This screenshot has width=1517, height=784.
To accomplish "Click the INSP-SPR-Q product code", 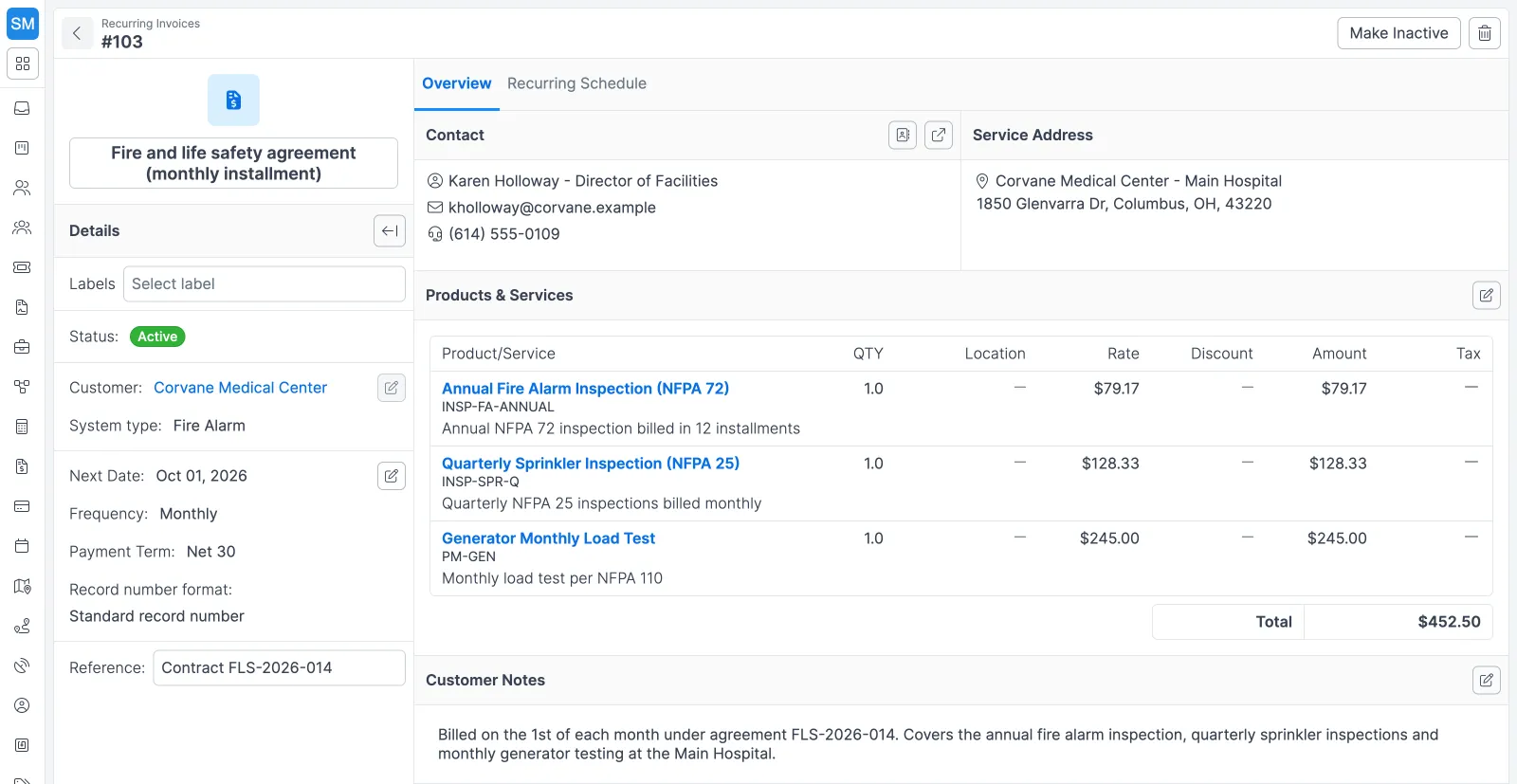I will [x=481, y=482].
